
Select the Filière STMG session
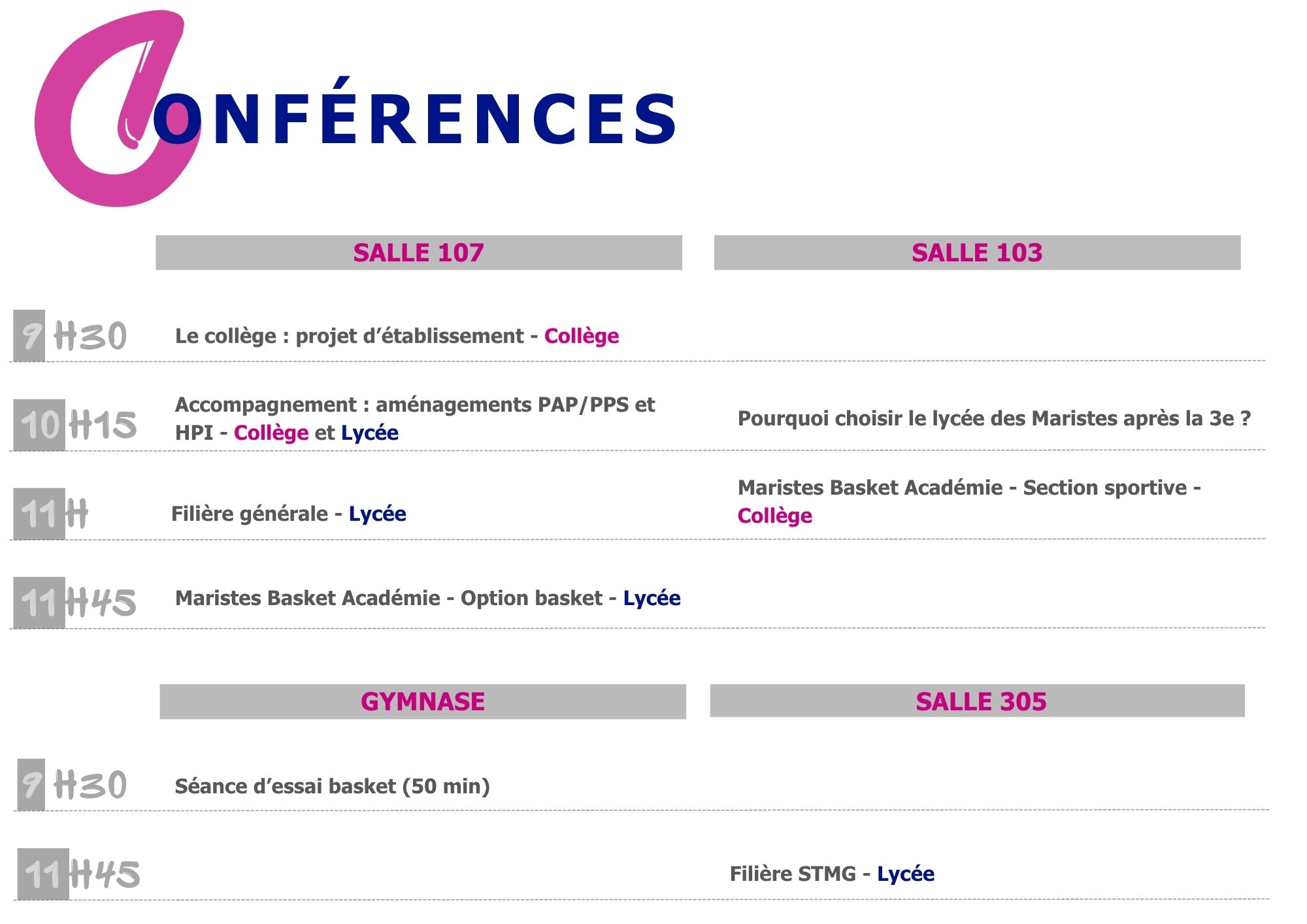point(831,874)
